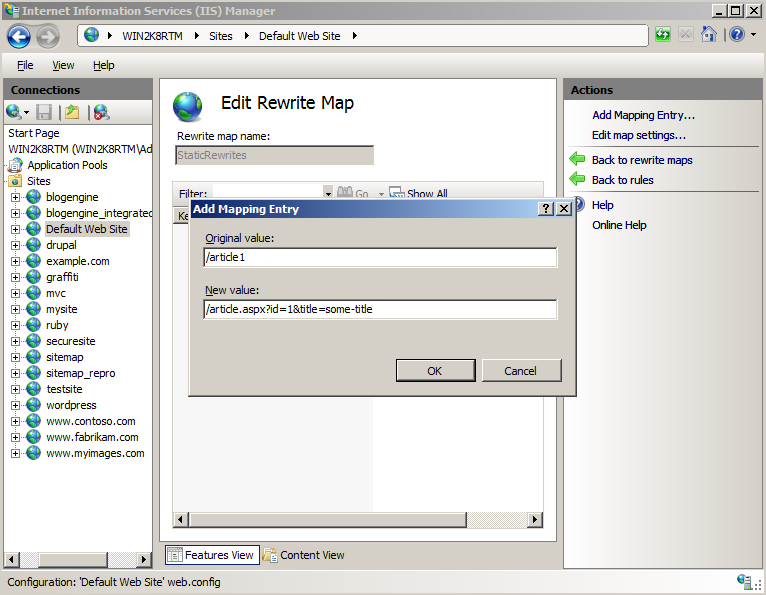Image resolution: width=766 pixels, height=595 pixels.
Task: Click the horizontal scrollbar right arrow
Action: pyautogui.click(x=535, y=520)
